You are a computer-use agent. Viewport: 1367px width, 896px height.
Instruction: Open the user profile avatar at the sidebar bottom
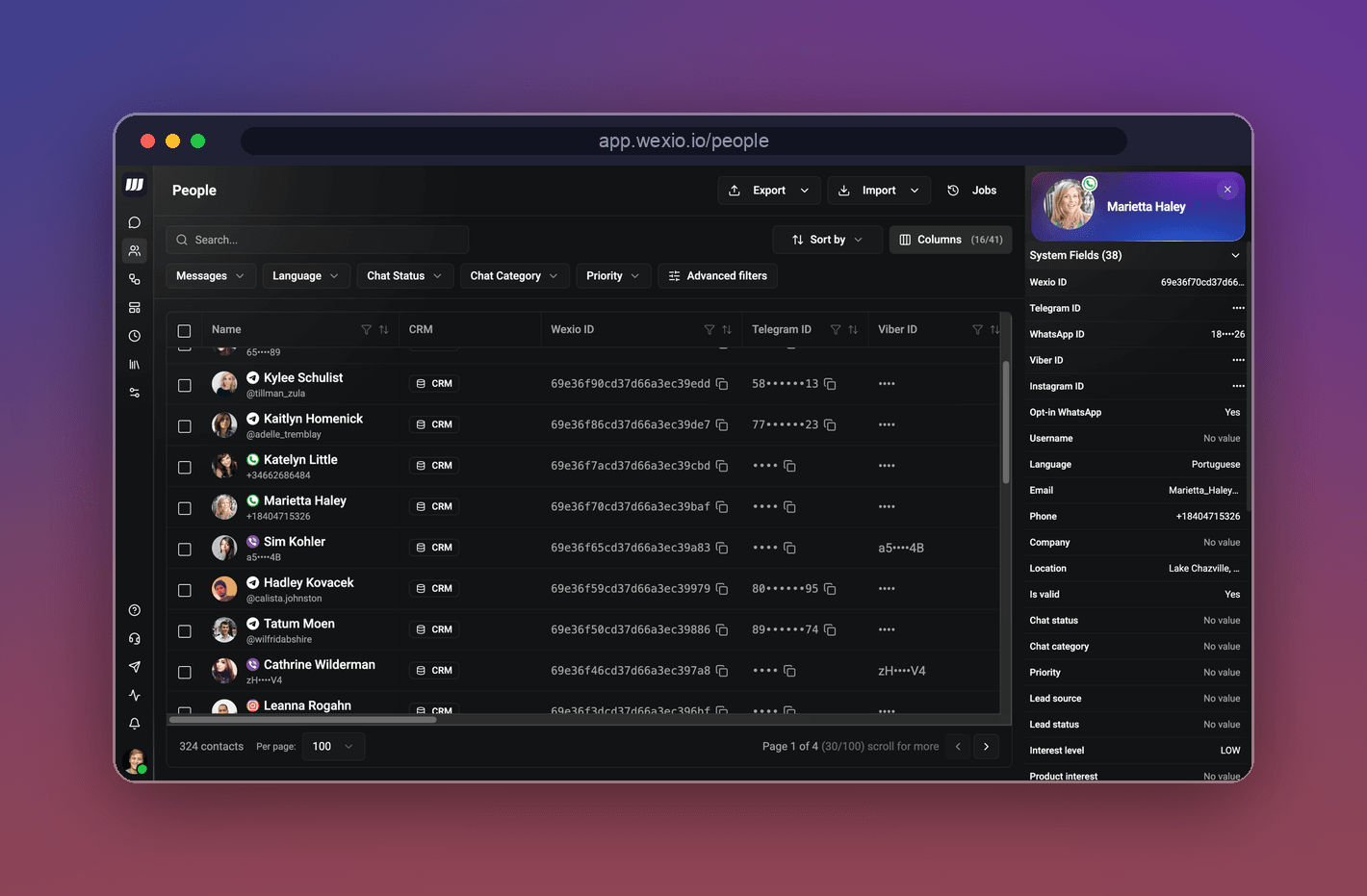pyautogui.click(x=135, y=760)
